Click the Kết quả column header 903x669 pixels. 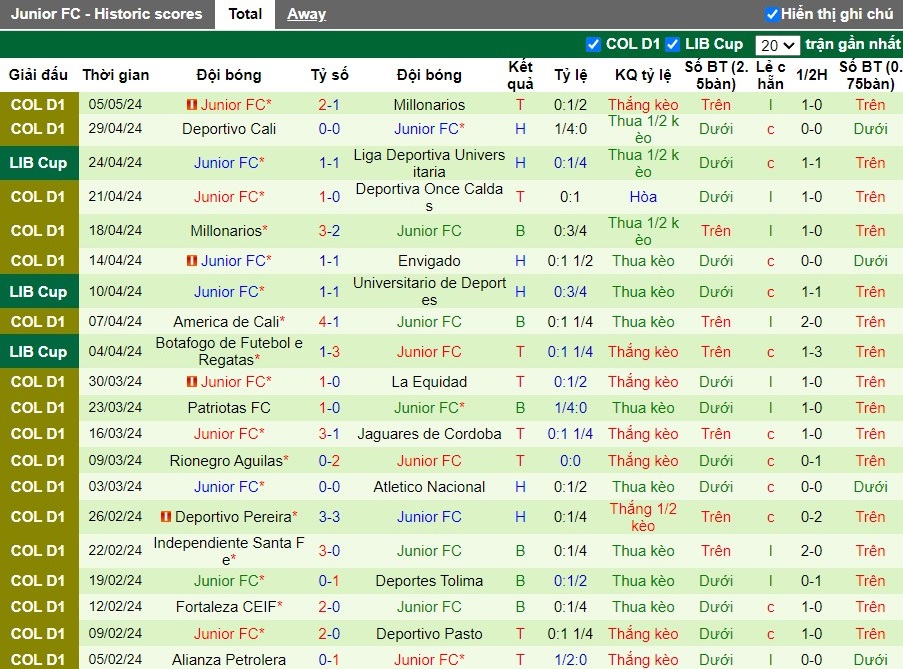click(520, 75)
